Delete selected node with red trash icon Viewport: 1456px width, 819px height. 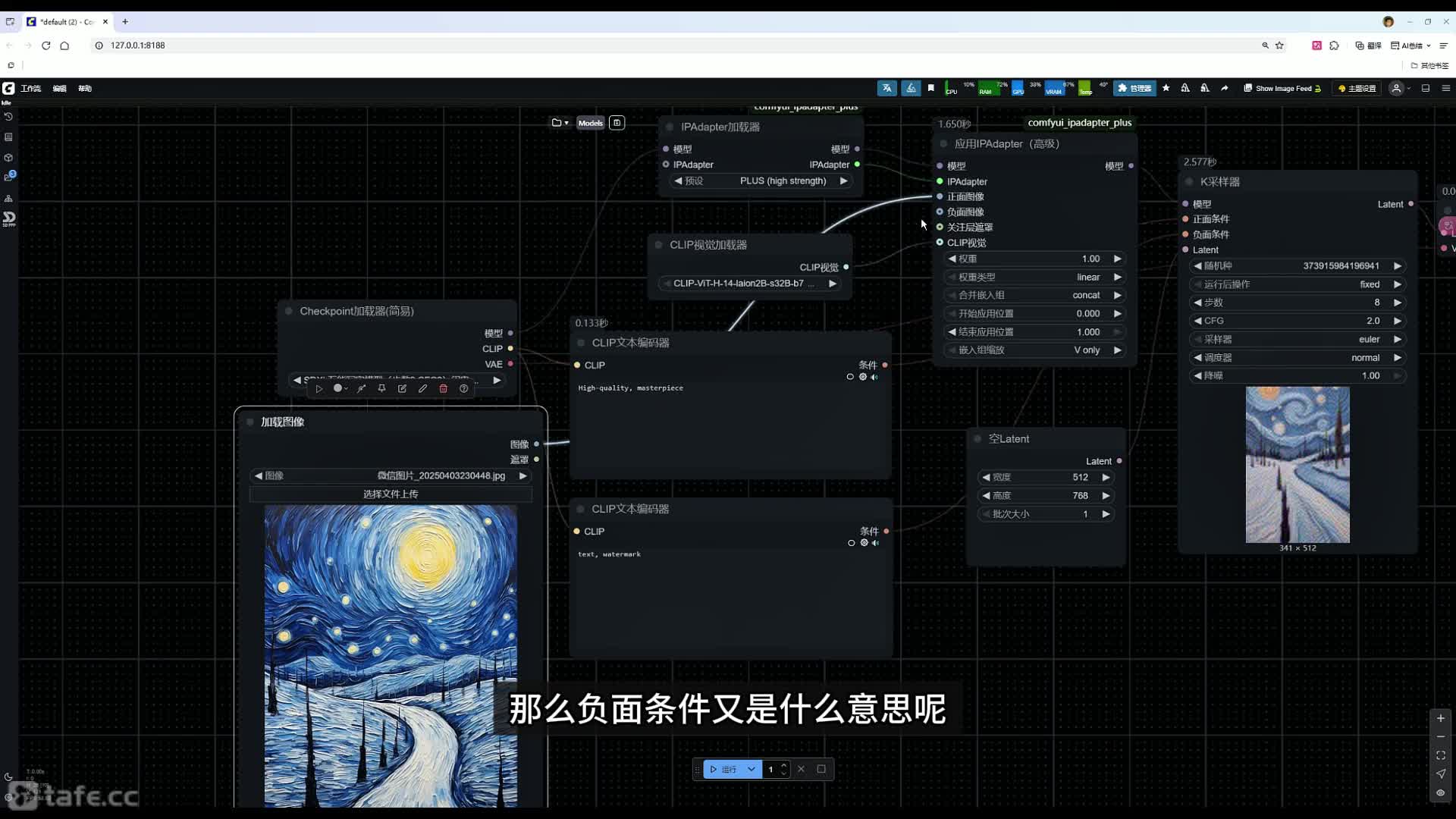click(x=443, y=388)
